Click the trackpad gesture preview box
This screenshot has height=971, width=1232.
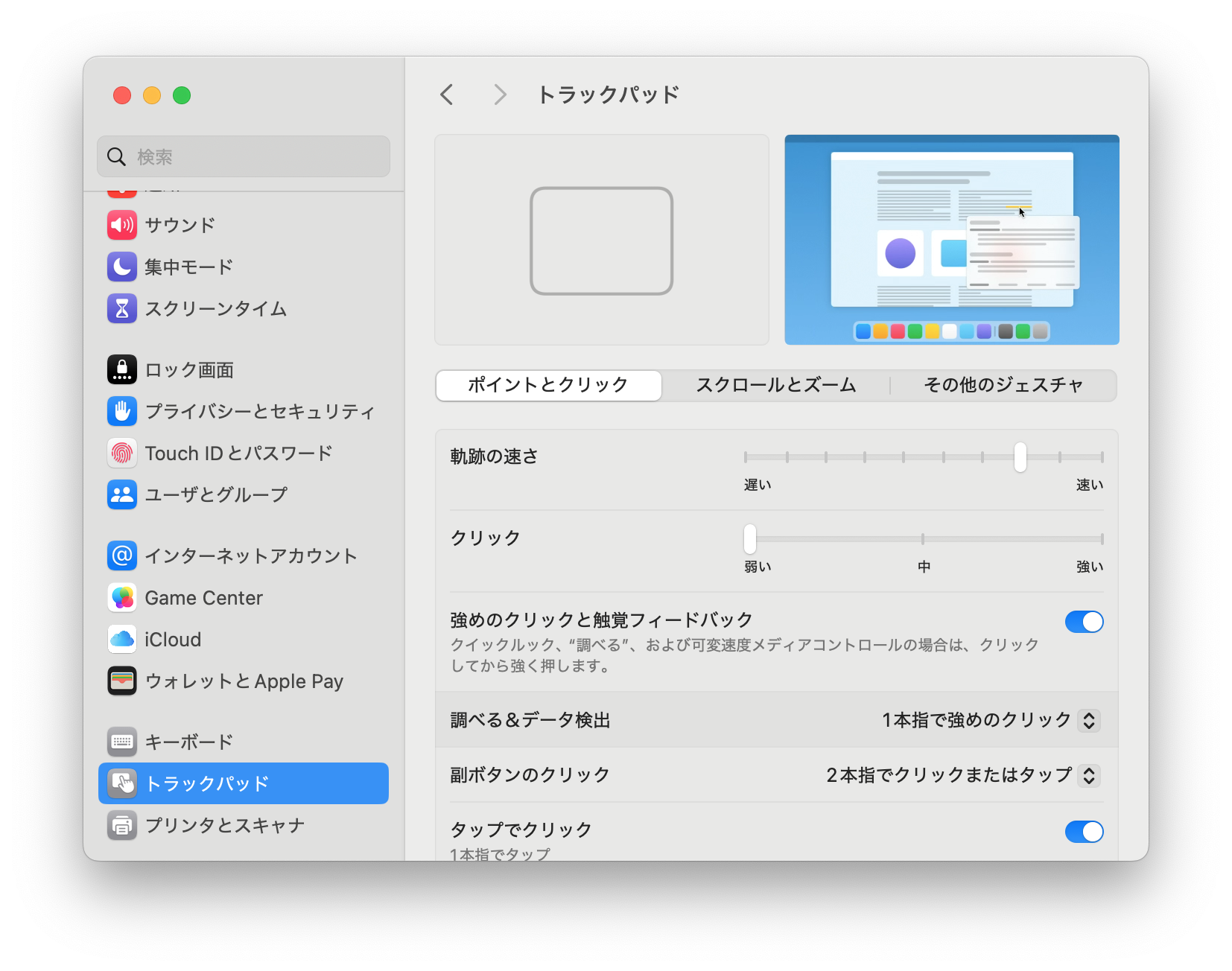[x=602, y=240]
